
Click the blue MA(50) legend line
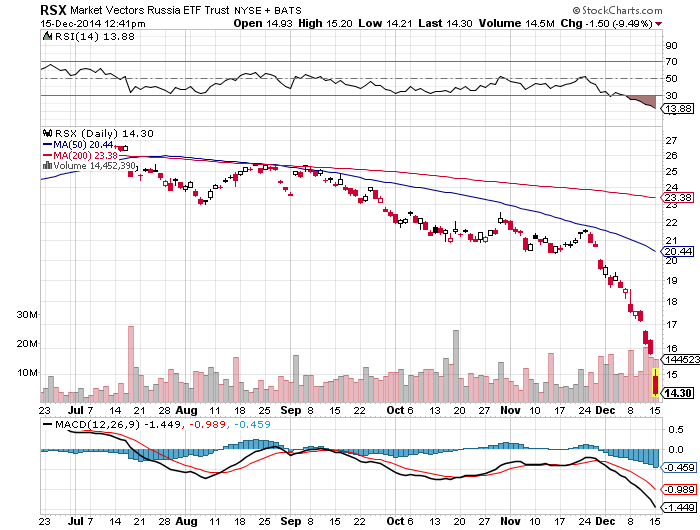[45, 144]
